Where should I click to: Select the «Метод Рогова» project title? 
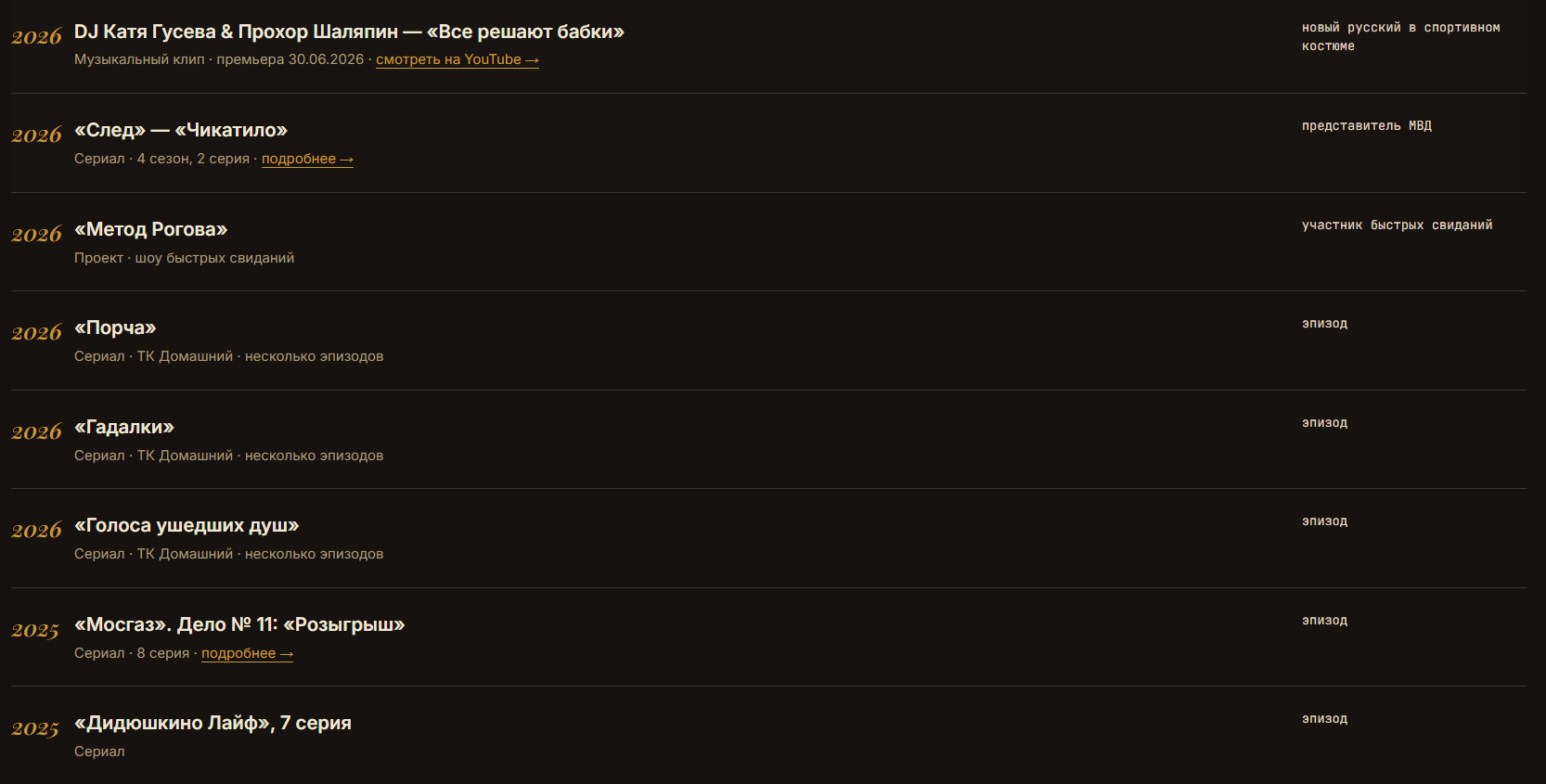click(x=151, y=229)
